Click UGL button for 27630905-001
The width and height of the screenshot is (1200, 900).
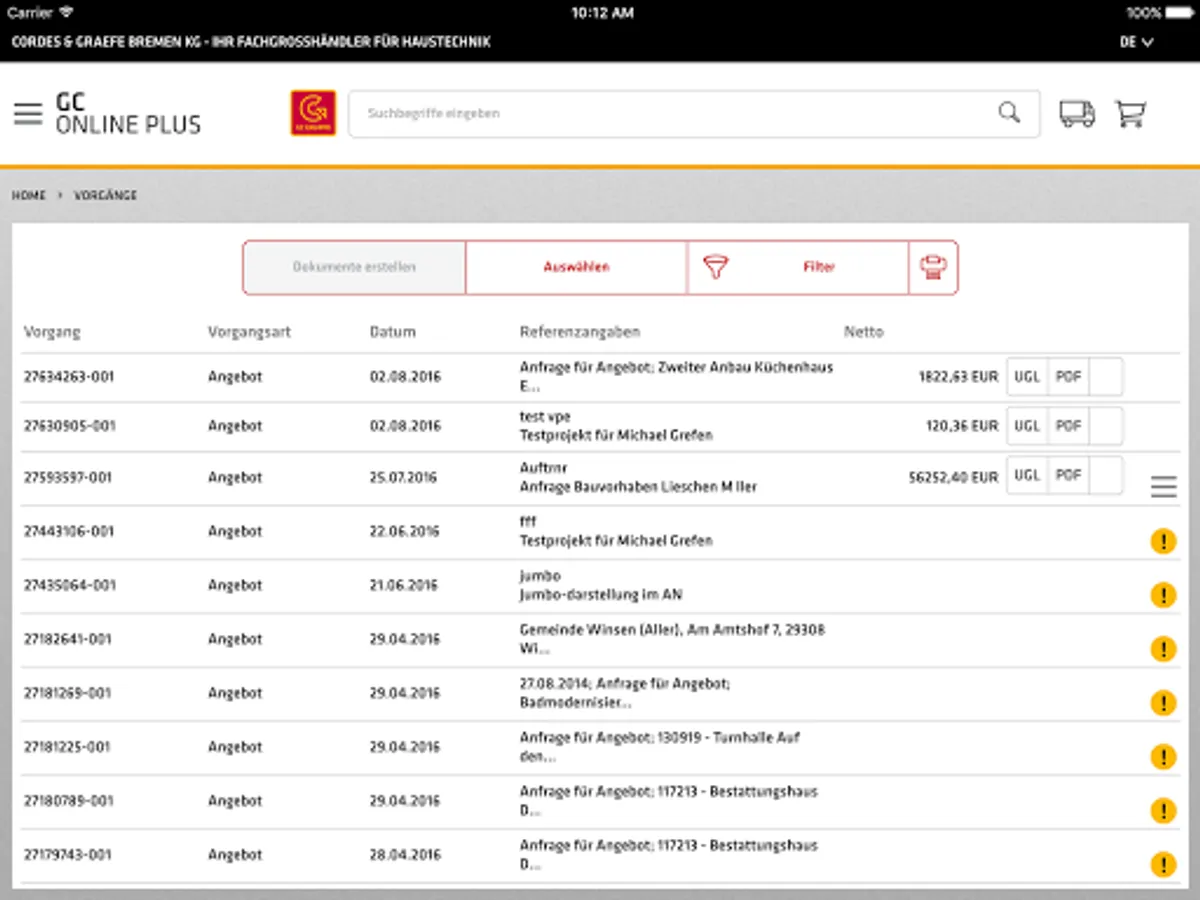(1027, 426)
